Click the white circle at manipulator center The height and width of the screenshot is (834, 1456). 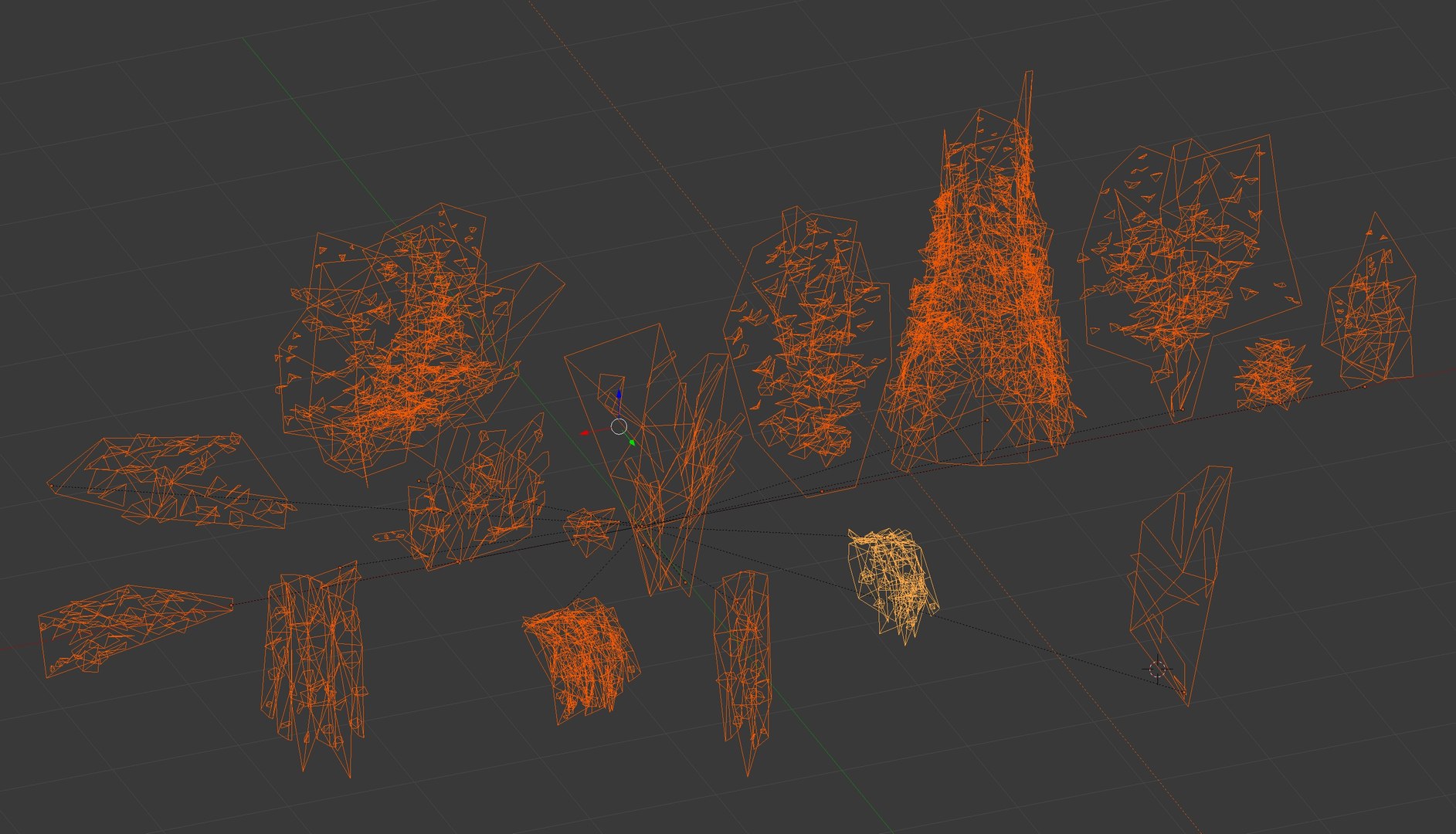619,426
